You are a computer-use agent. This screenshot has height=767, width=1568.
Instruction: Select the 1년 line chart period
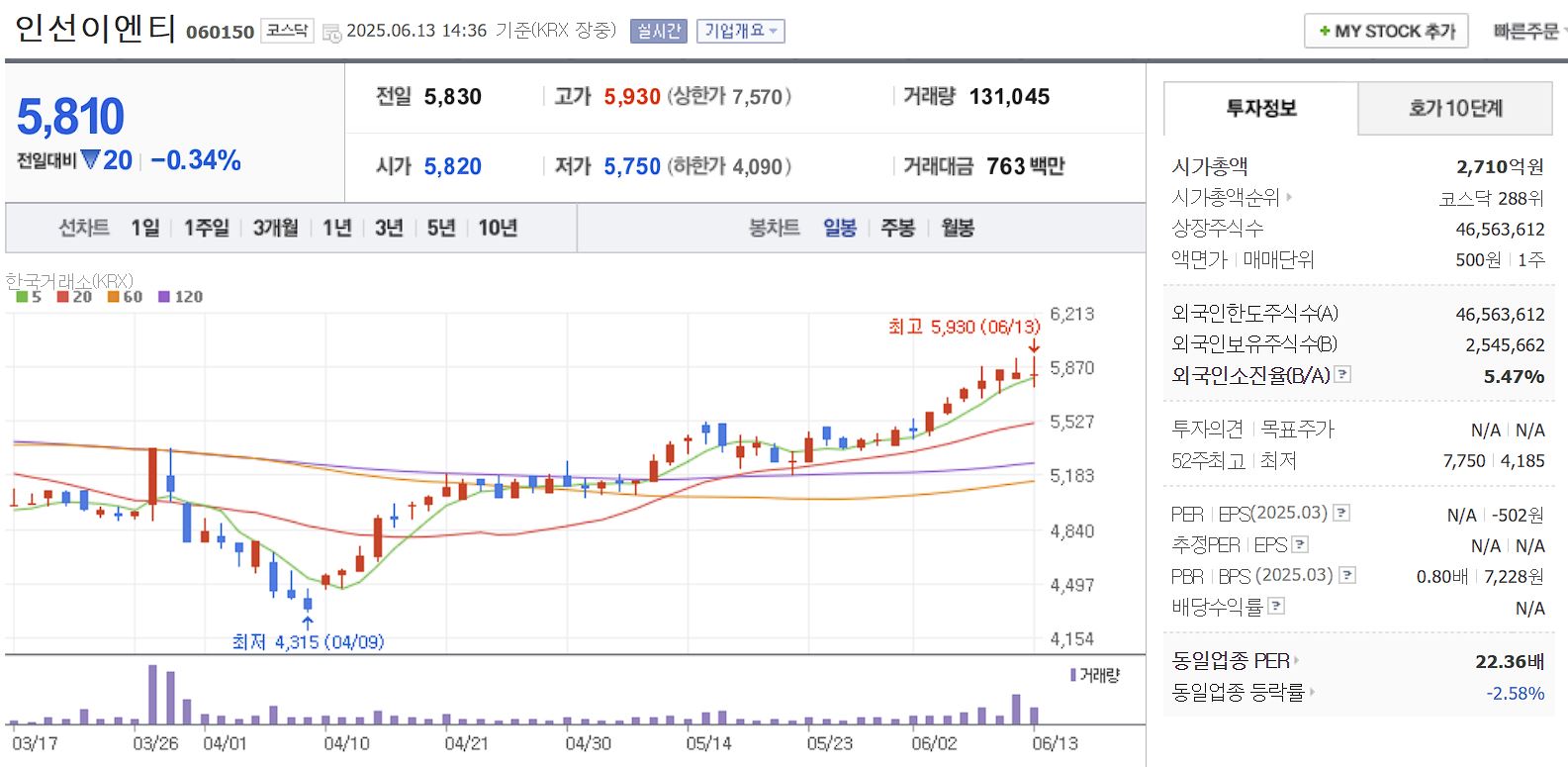coord(337,229)
